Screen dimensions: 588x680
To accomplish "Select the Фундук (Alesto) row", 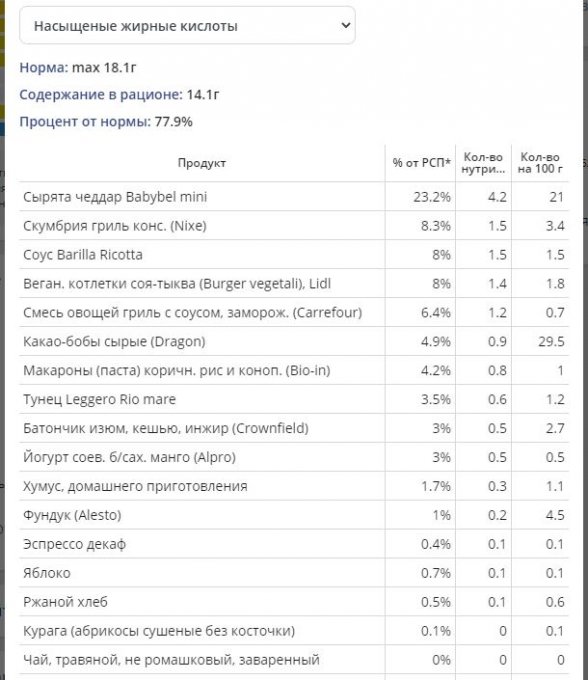I will 294,515.
